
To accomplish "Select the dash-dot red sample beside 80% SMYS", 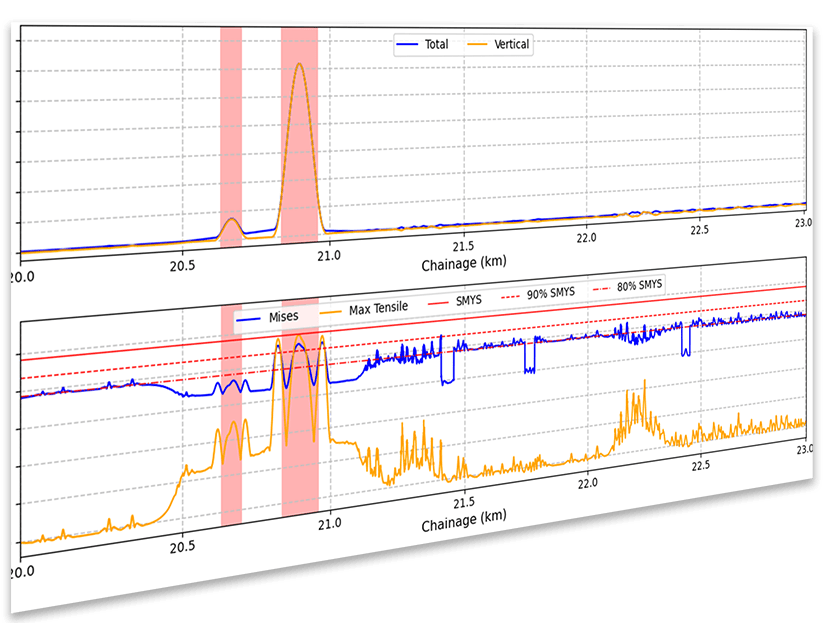I will coord(601,289).
